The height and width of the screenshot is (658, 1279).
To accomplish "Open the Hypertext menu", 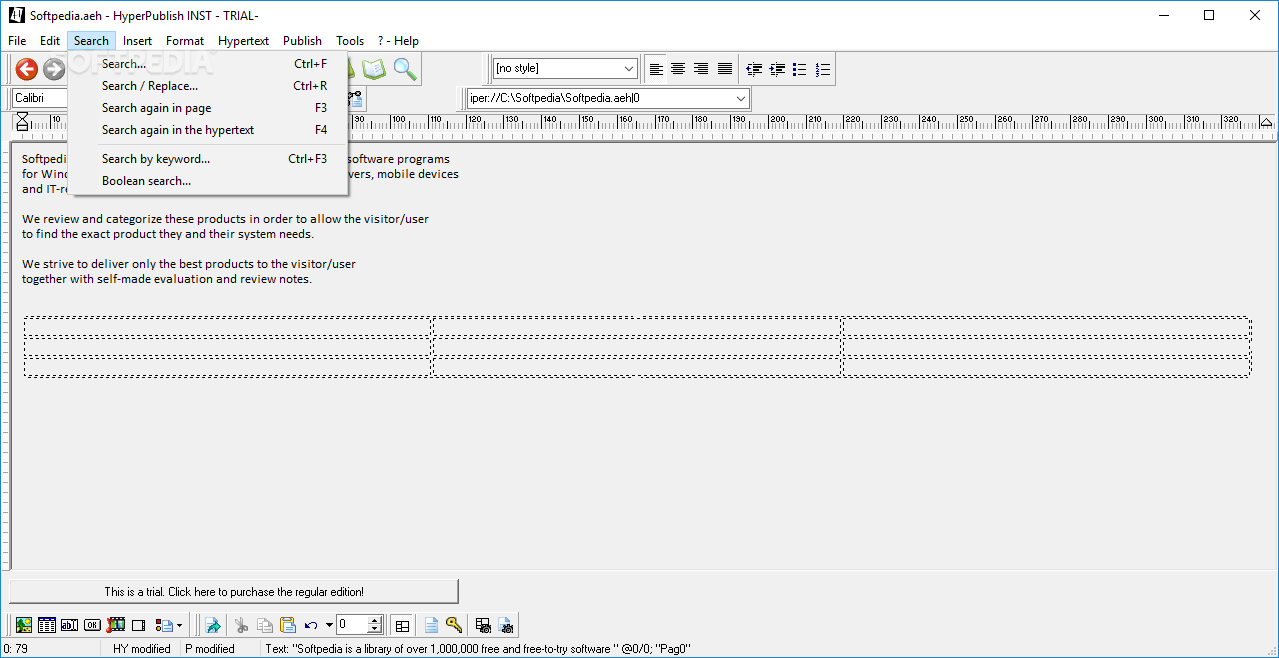I will 244,41.
